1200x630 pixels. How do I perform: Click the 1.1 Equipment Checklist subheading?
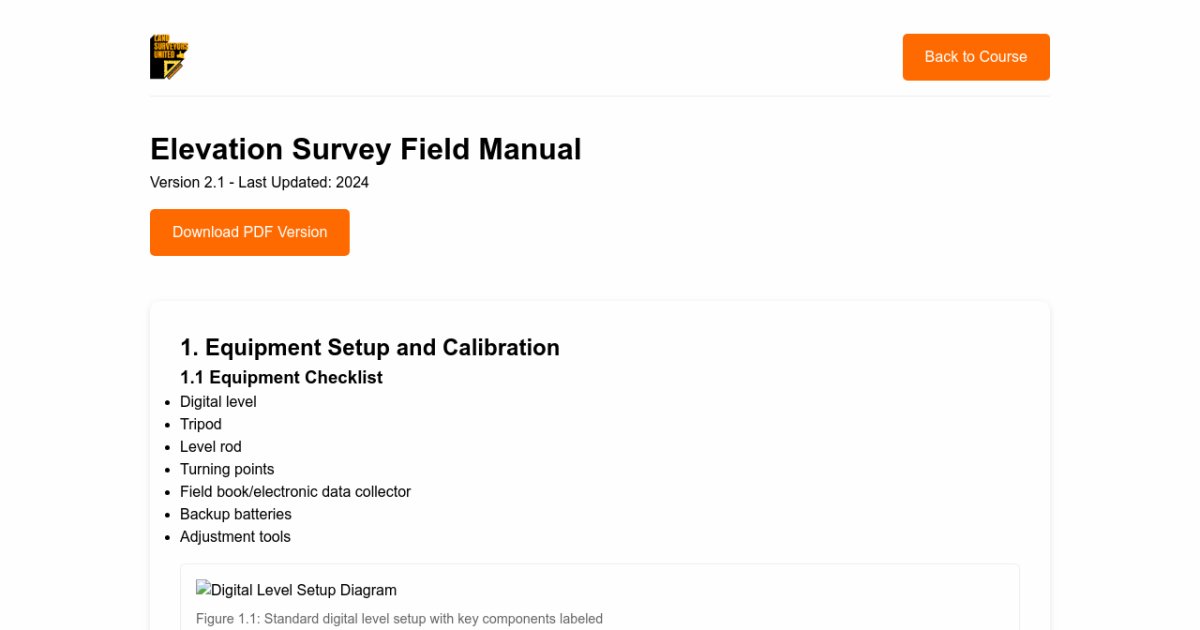click(x=281, y=377)
